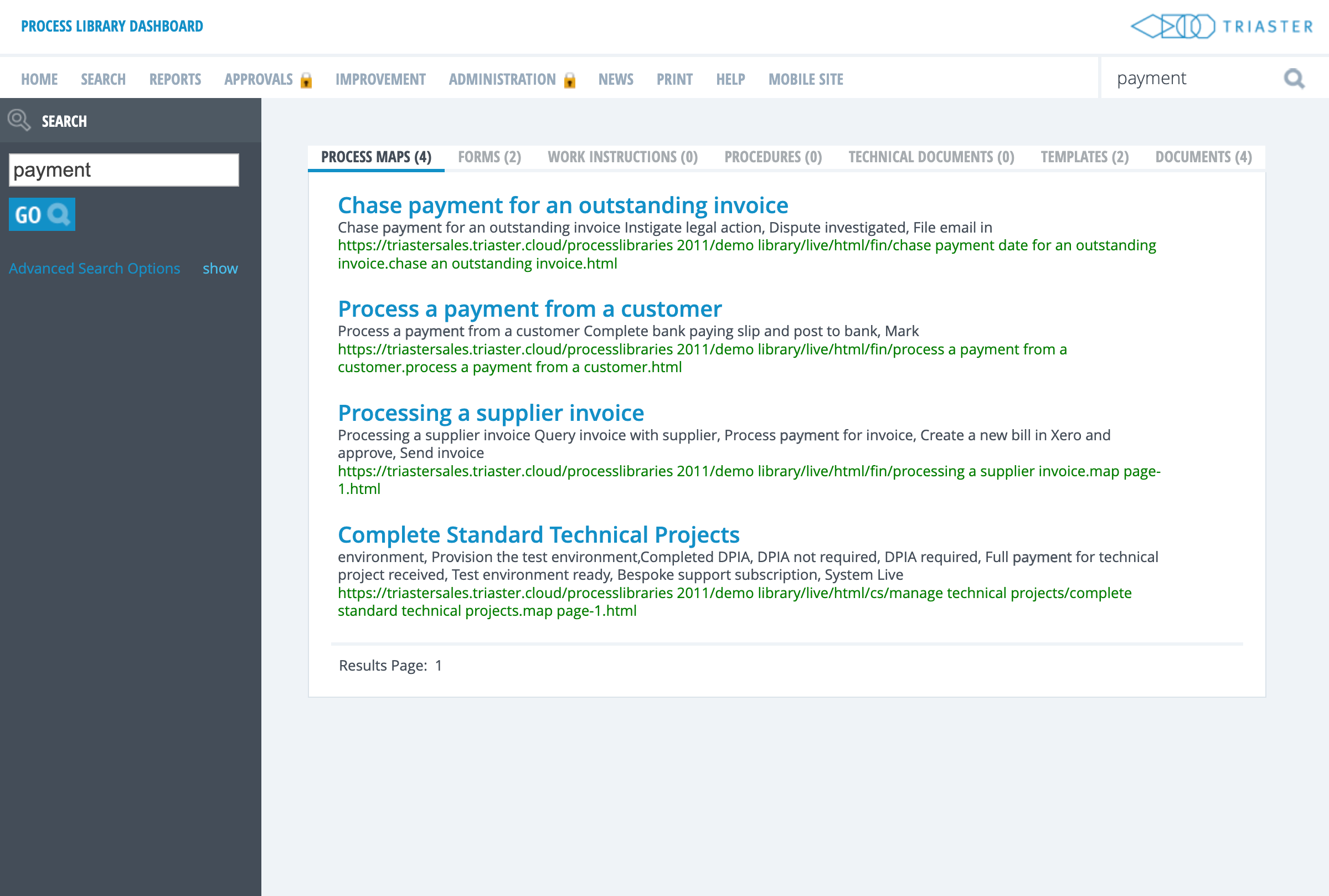This screenshot has height=896, width=1329.
Task: Click the Process Library Dashboard title
Action: click(112, 26)
